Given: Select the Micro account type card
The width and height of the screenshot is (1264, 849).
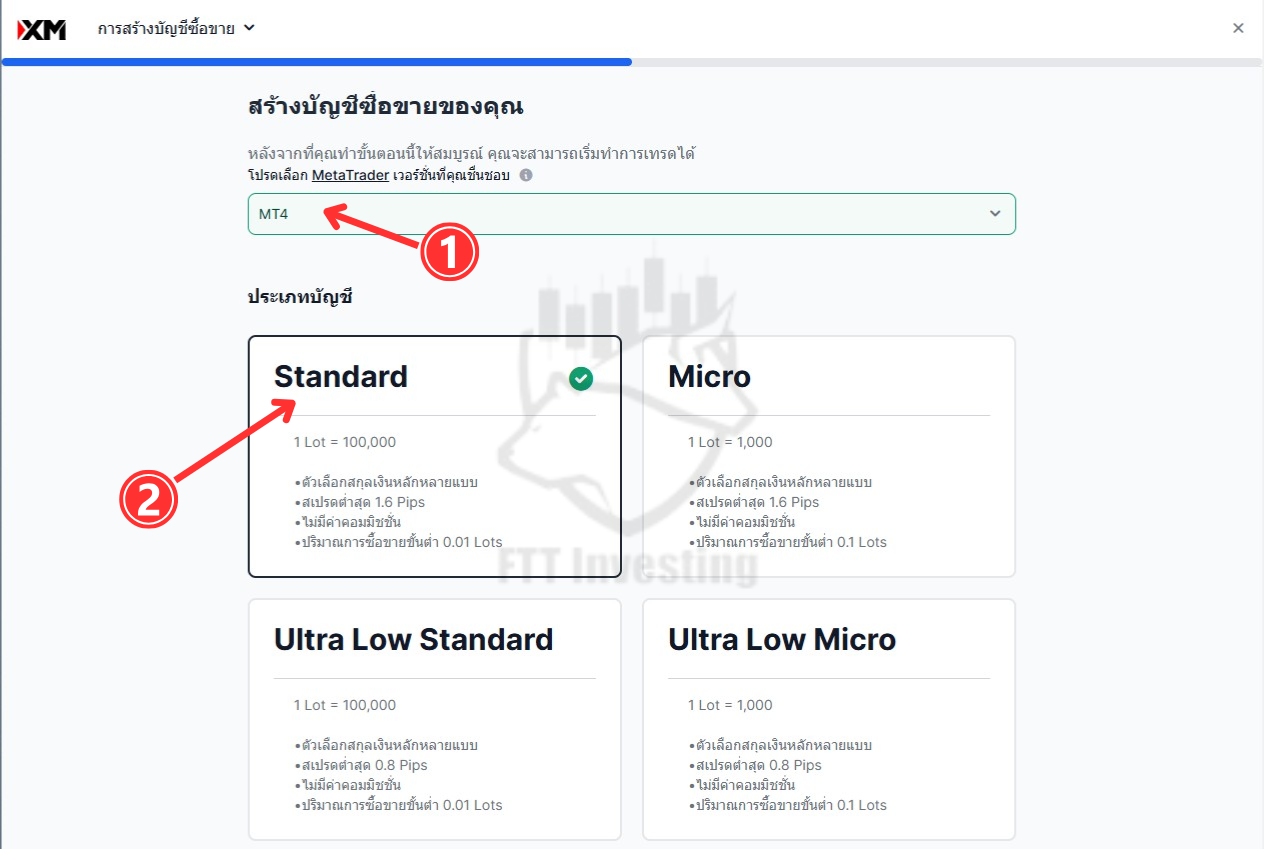Looking at the screenshot, I should tap(829, 456).
